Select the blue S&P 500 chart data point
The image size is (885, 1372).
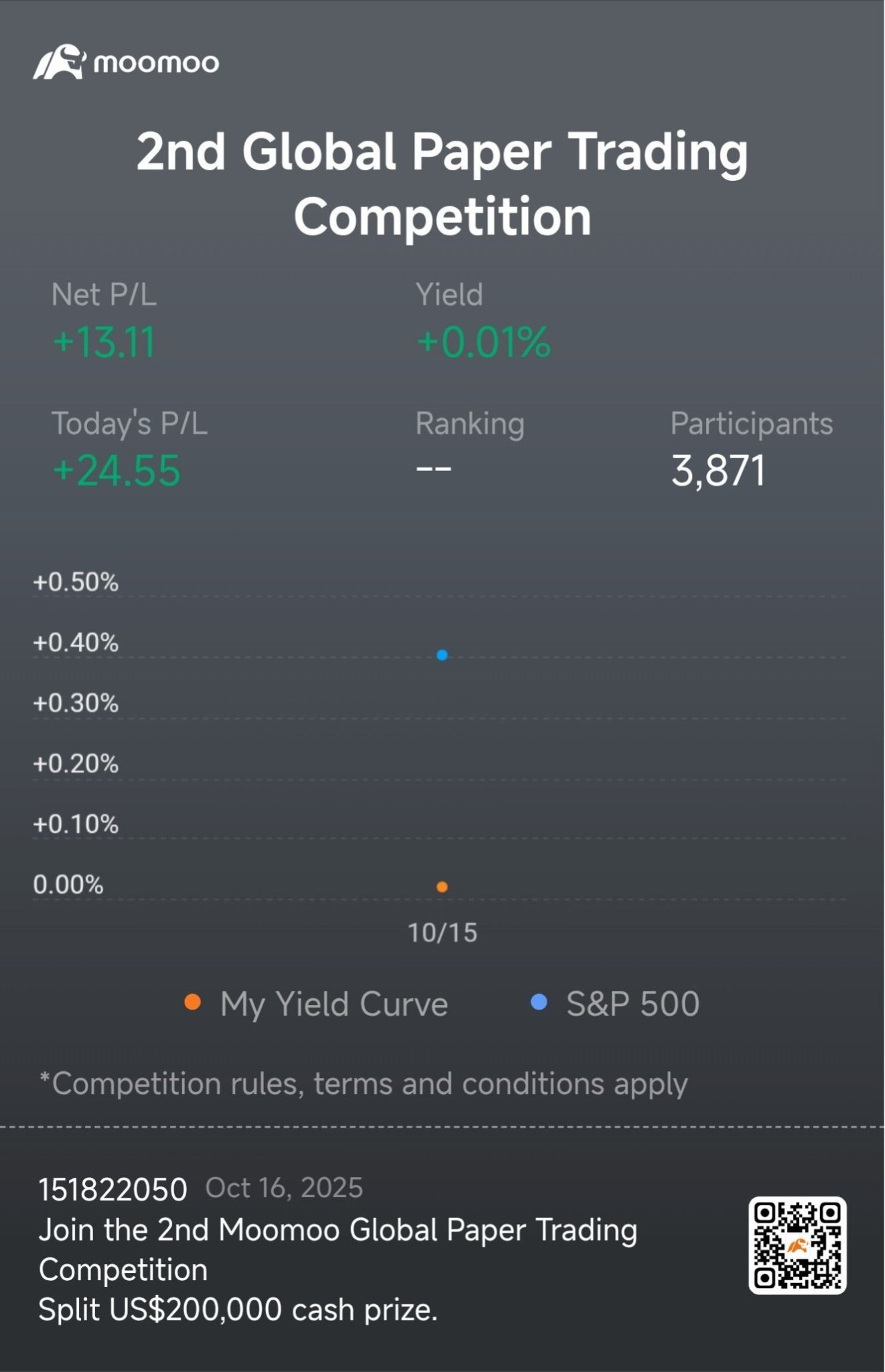pos(442,655)
